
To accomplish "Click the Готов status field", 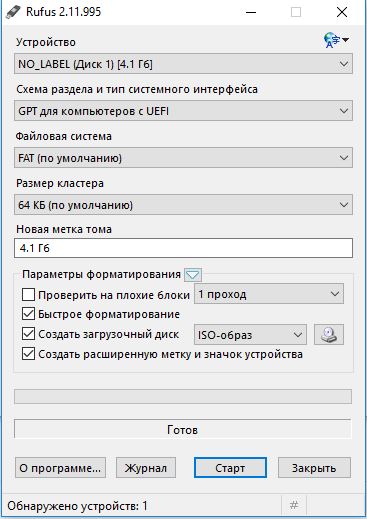I will click(x=183, y=429).
